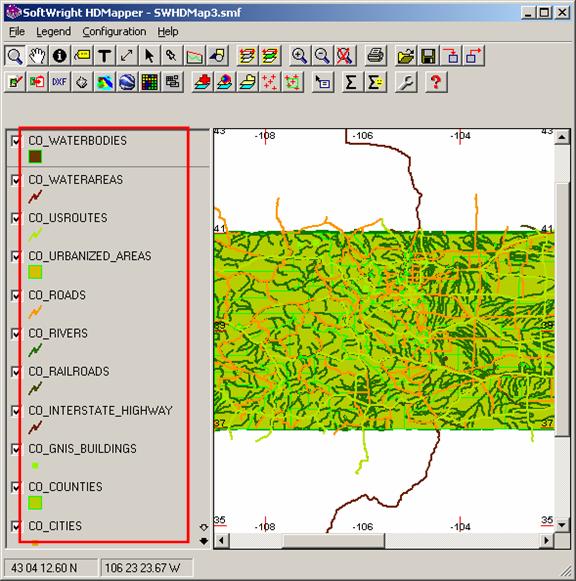Viewport: 576px width, 581px height.
Task: Click the map scroll left arrow
Action: click(222, 541)
